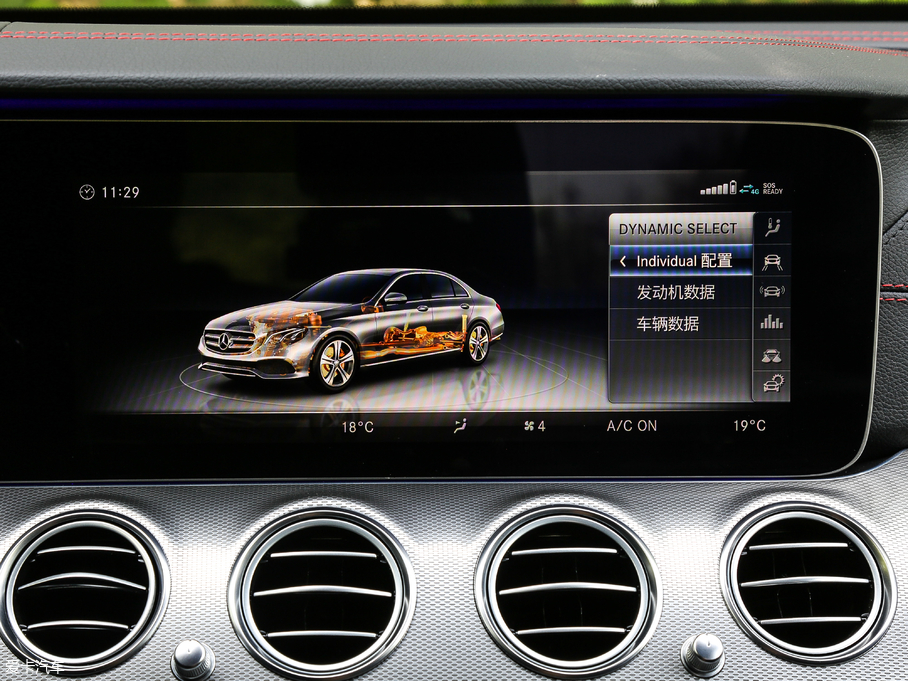This screenshot has height=681, width=908.
Task: Increase fan speed from level 4
Action: [541, 425]
